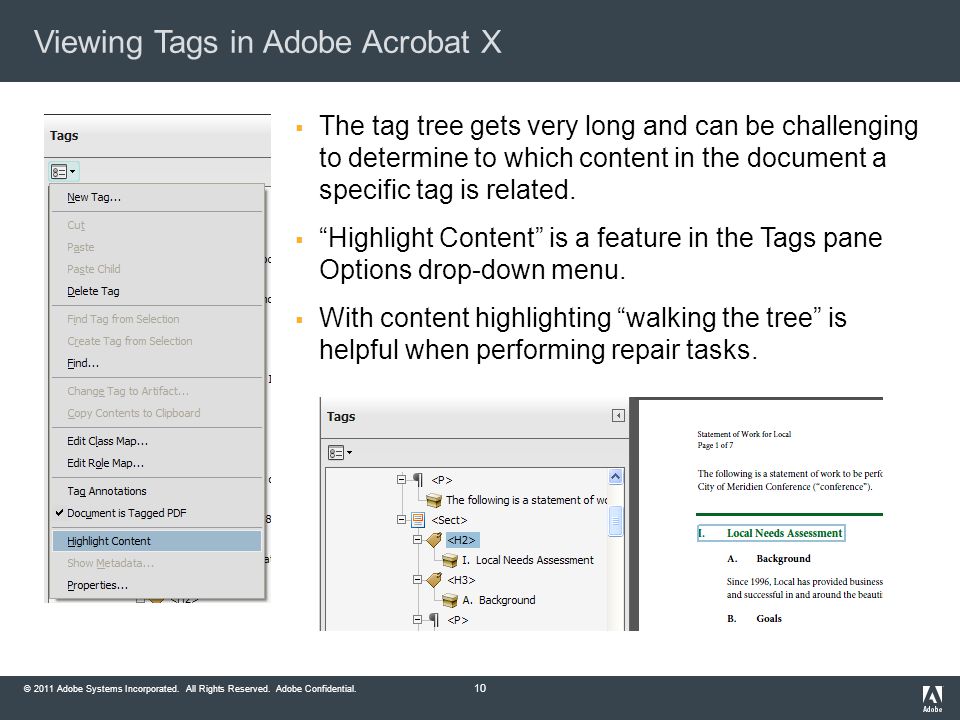Screen dimensions: 960x720
Task: Select the highlighted <H2> tag label
Action: coord(462,540)
